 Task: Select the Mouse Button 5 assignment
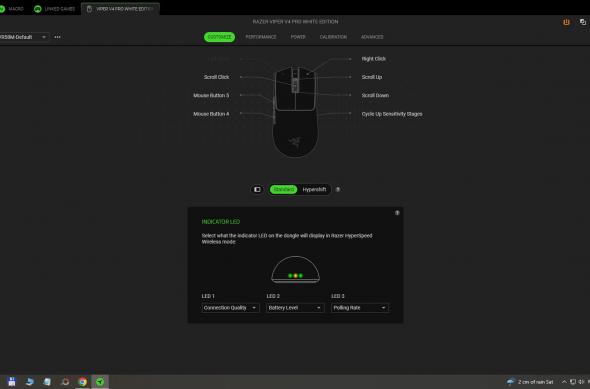[x=211, y=96]
